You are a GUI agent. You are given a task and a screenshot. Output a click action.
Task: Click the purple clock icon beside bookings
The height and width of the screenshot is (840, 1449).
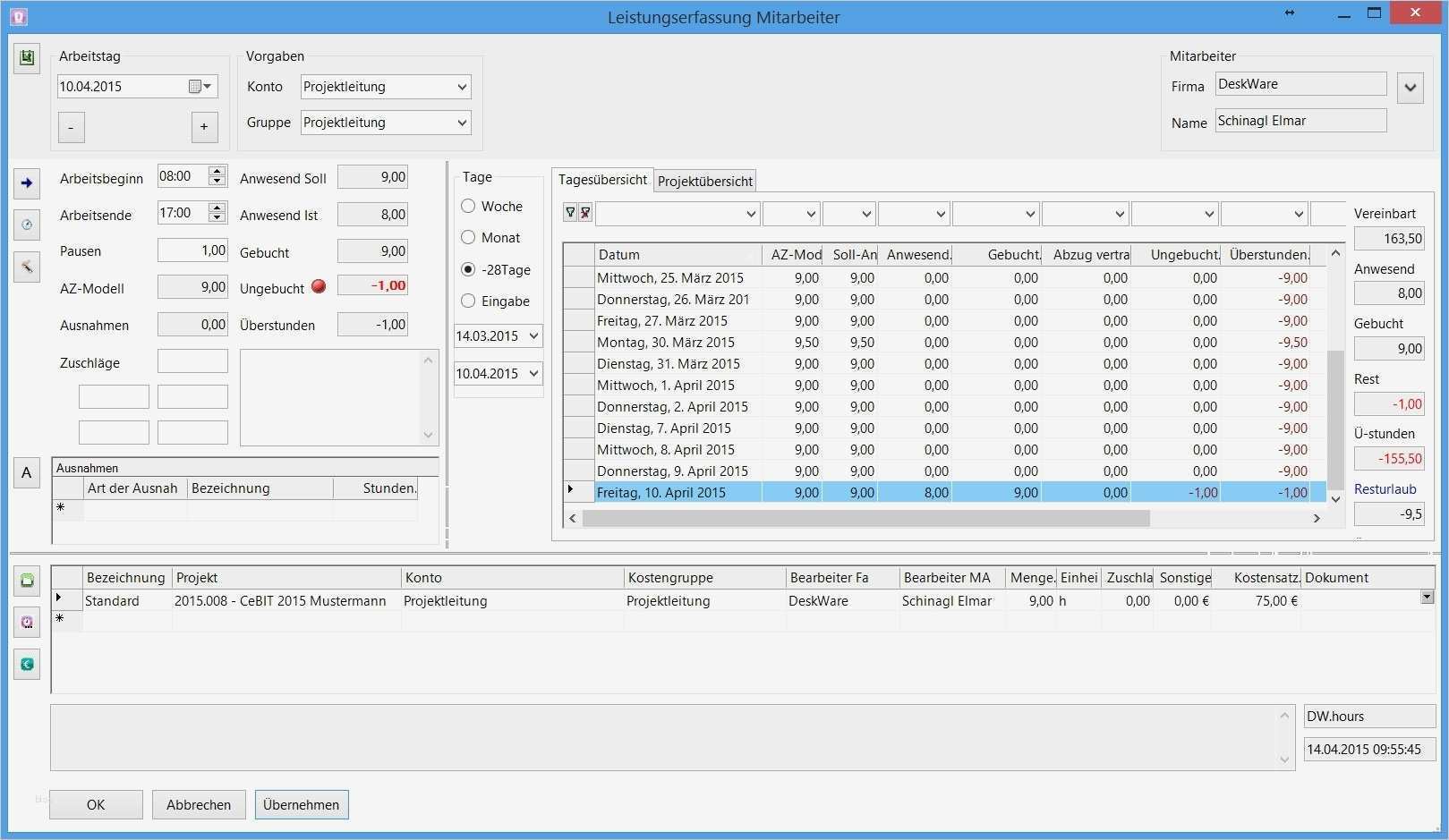(x=27, y=622)
